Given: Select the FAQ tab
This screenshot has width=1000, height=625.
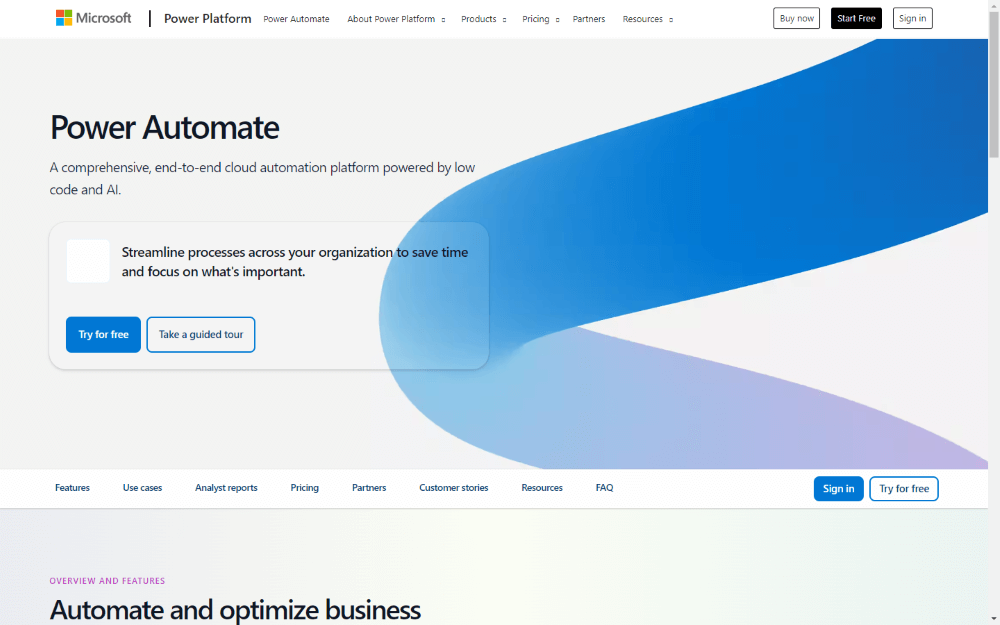Looking at the screenshot, I should point(604,488).
